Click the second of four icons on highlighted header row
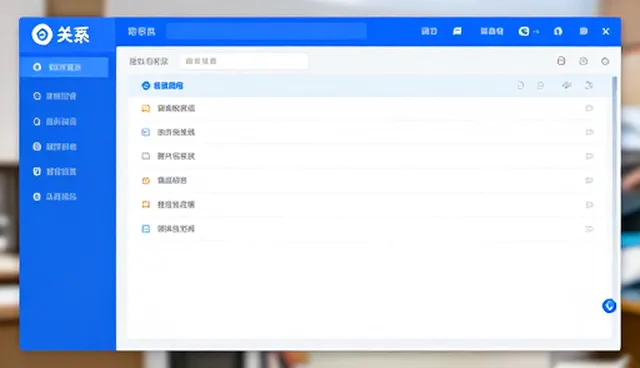This screenshot has height=368, width=640. [540, 85]
